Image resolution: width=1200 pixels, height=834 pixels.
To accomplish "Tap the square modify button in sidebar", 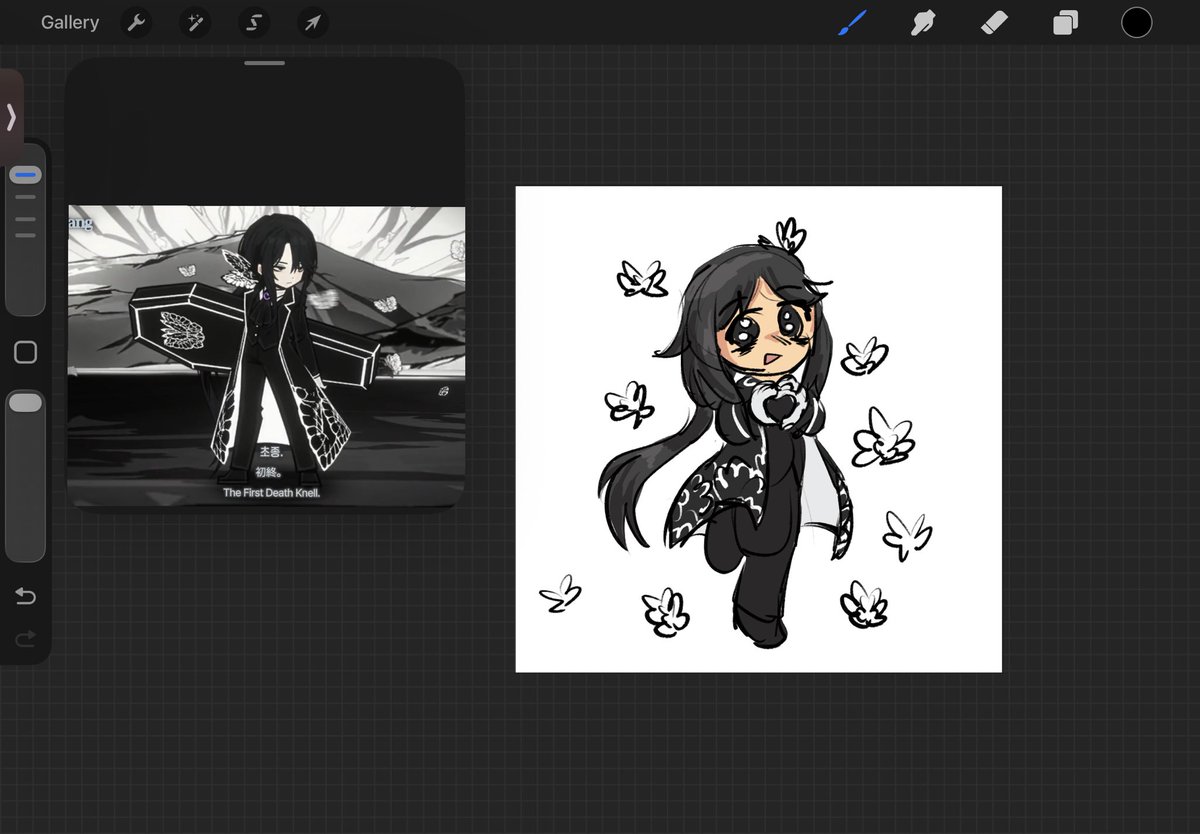I will pyautogui.click(x=26, y=352).
